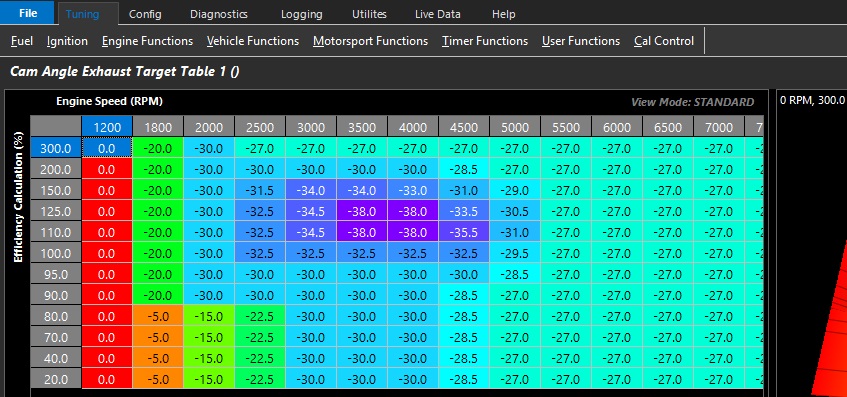
Task: Click -5.0 cell at 80.0 row, 1800 RPM
Action: [x=158, y=317]
